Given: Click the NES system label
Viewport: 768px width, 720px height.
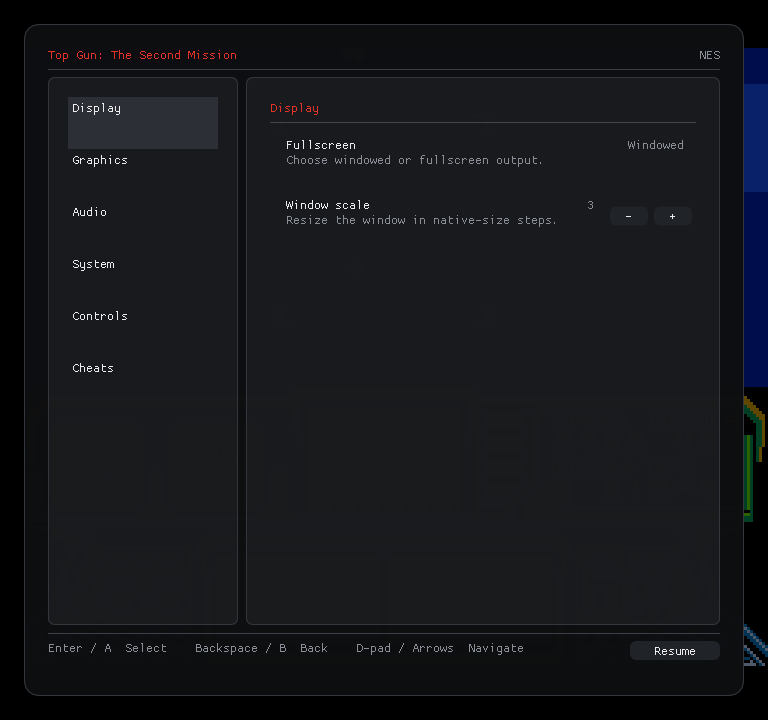Looking at the screenshot, I should (710, 55).
